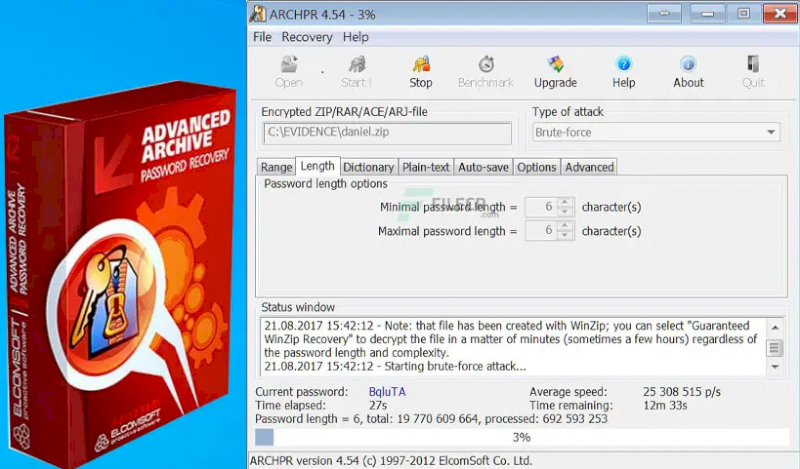Open the Advanced tab
This screenshot has height=469, width=800.
coord(589,167)
